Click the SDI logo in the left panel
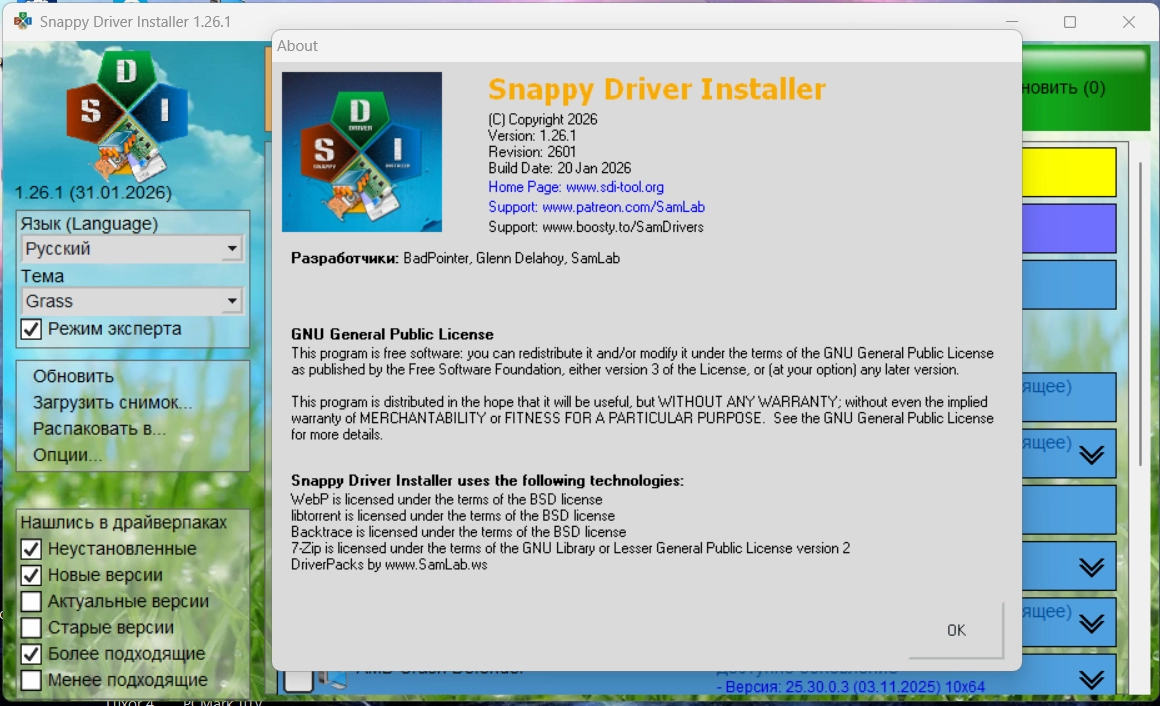The height and width of the screenshot is (706, 1160). pos(127,115)
